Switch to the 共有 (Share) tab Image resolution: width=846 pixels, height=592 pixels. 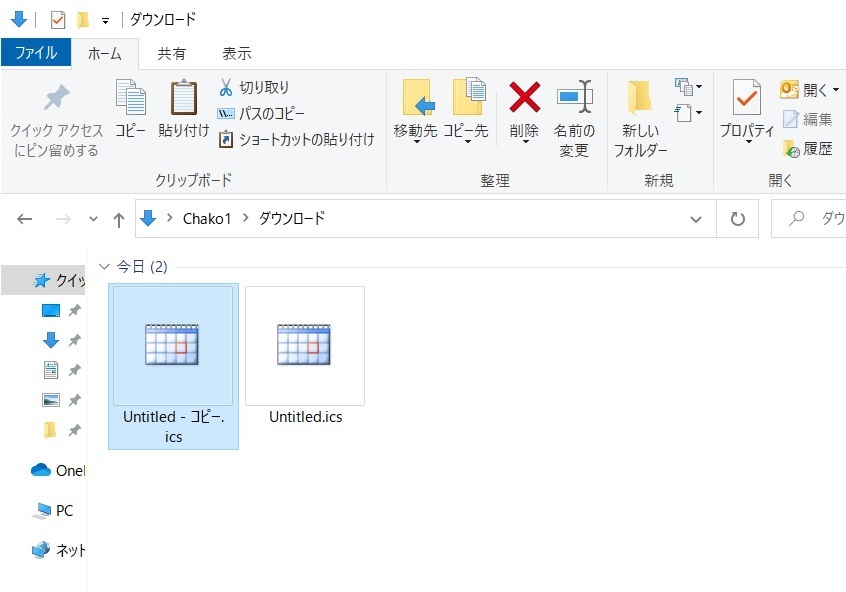(x=171, y=53)
